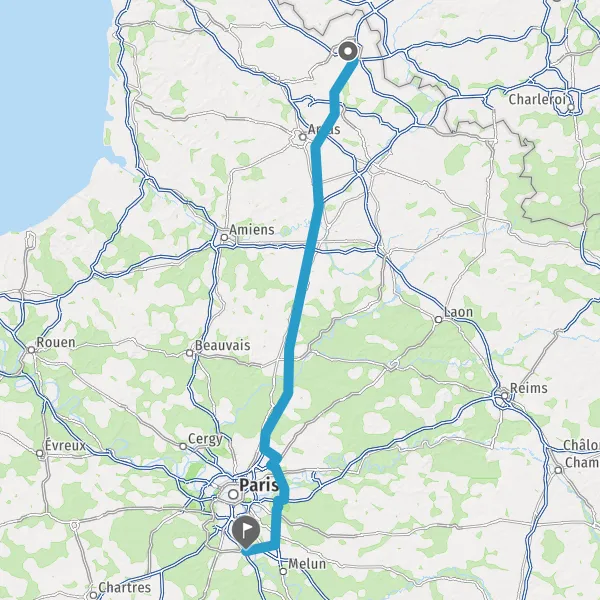Click the route start circle marker
The width and height of the screenshot is (600, 600).
point(348,51)
